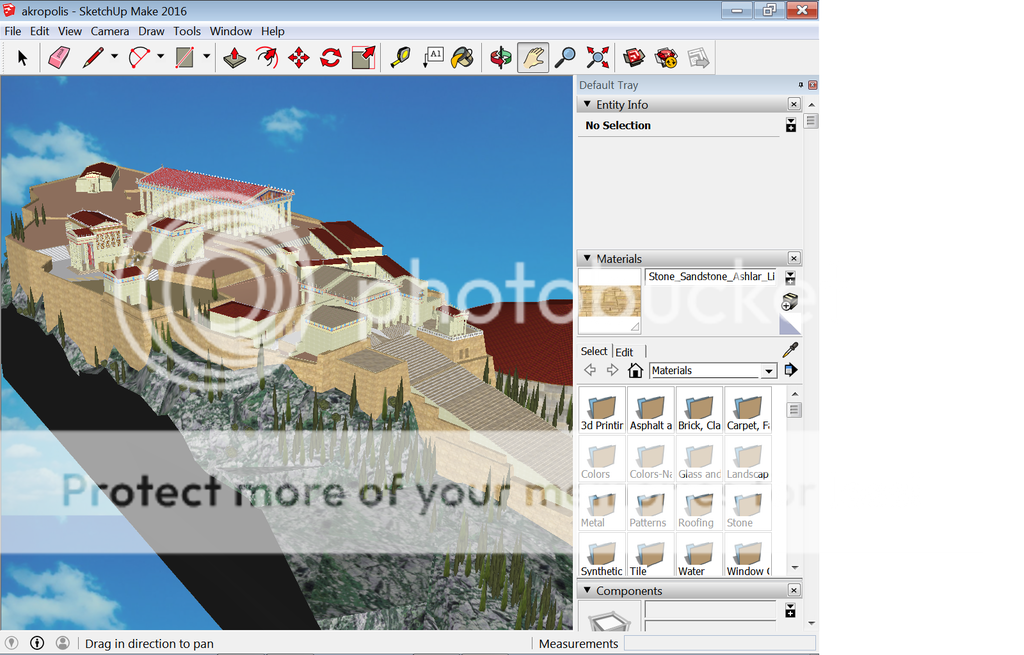Toggle Entity Info details expander
The width and height of the screenshot is (1024, 655).
(791, 125)
